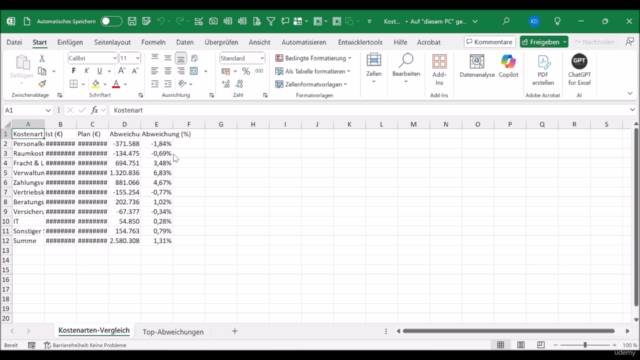Launch ChatGPT for Excel
640x360 pixels.
pos(579,70)
